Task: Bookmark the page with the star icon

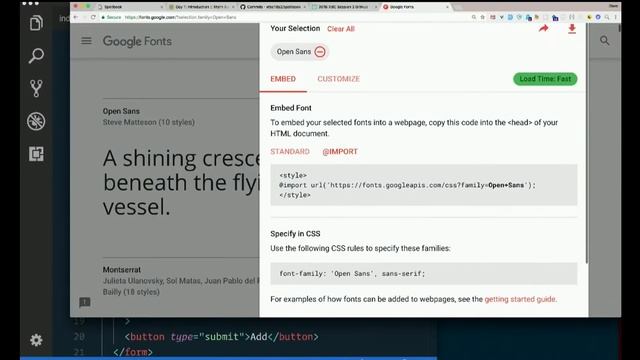Action: coord(482,17)
